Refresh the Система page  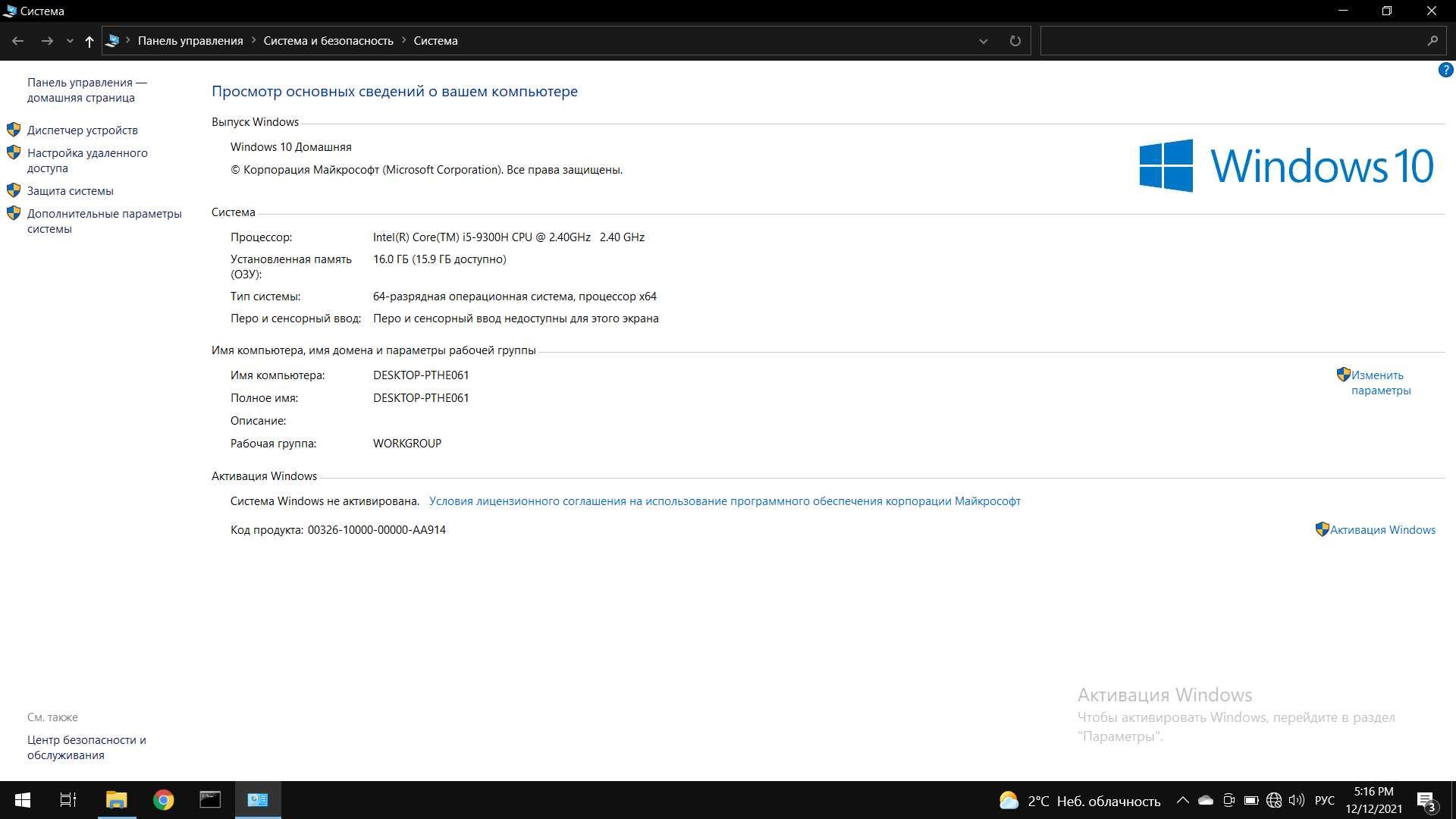pyautogui.click(x=1015, y=41)
